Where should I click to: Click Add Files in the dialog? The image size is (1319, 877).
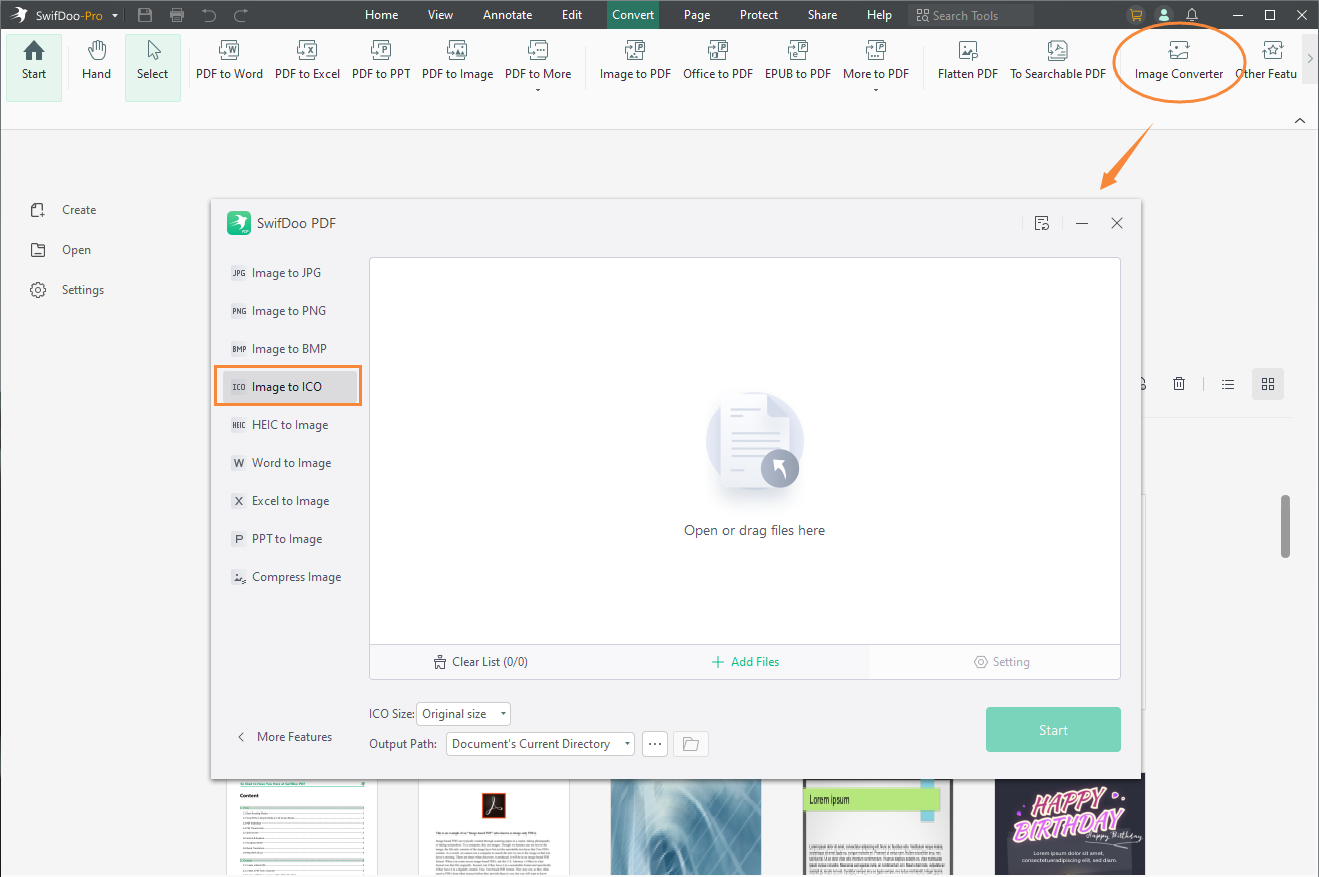pos(745,662)
